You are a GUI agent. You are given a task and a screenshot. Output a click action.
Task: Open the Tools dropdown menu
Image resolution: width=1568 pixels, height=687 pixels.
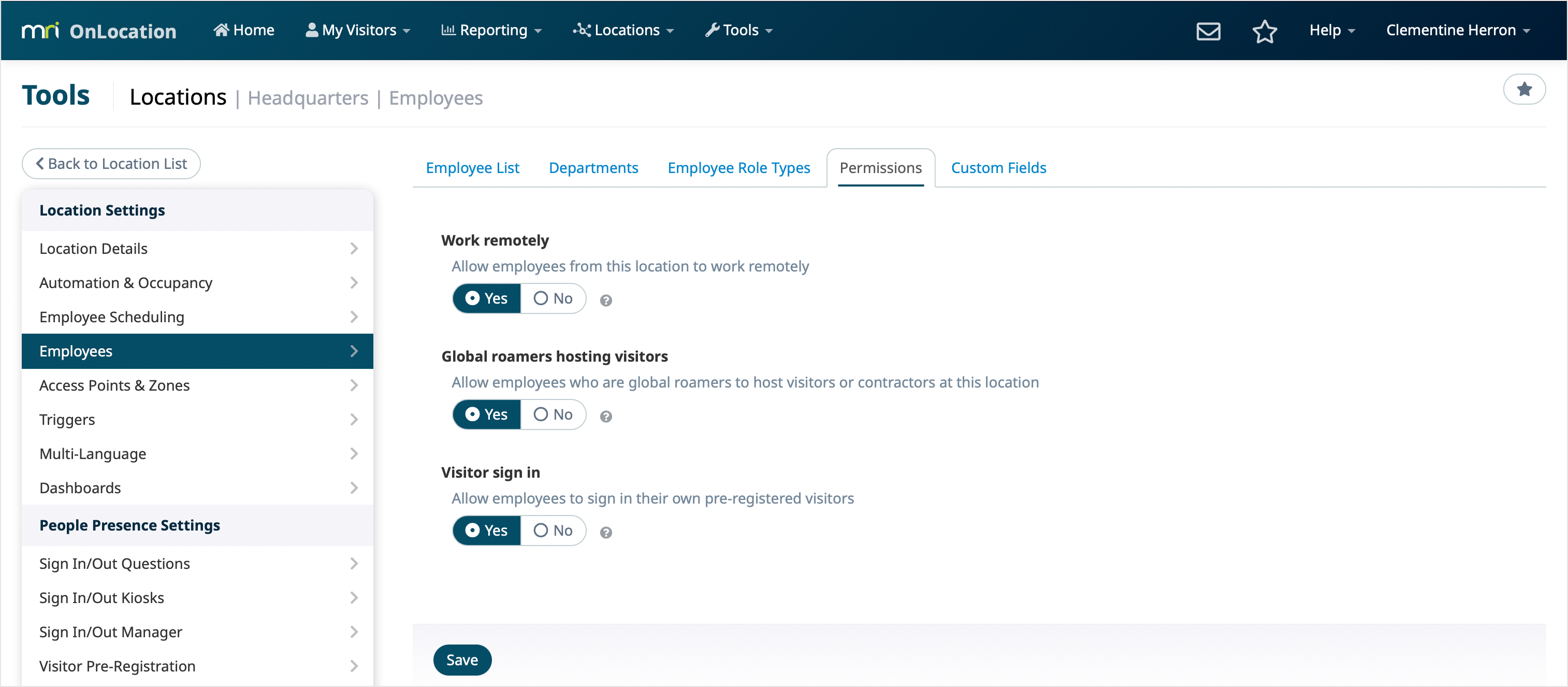[x=739, y=30]
